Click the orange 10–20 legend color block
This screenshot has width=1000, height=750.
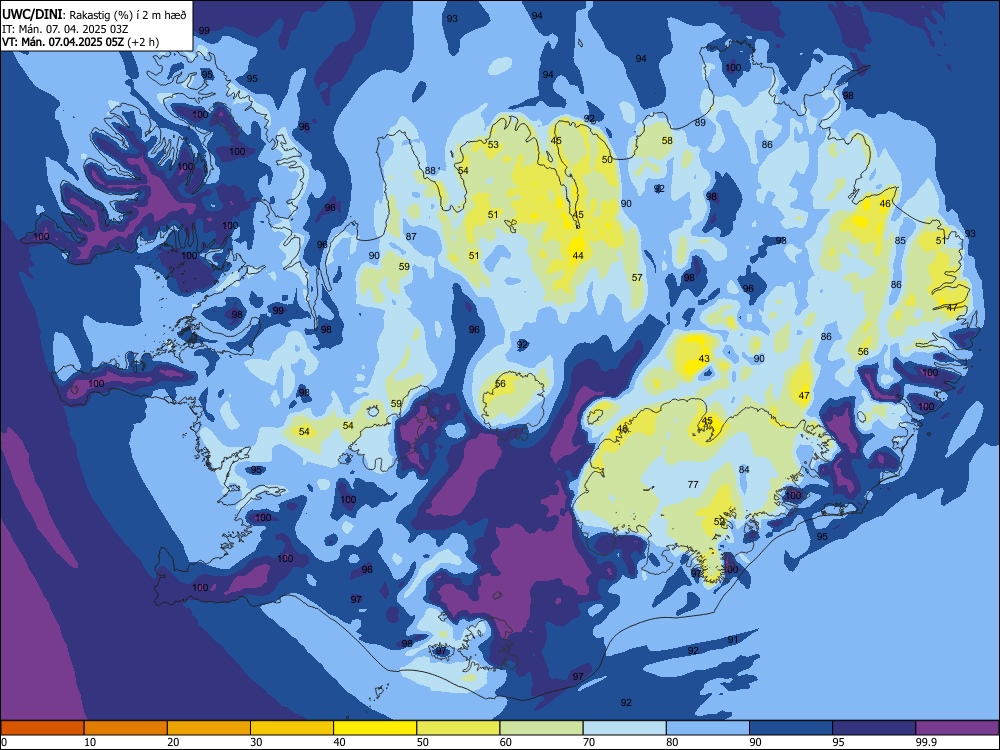(x=126, y=728)
